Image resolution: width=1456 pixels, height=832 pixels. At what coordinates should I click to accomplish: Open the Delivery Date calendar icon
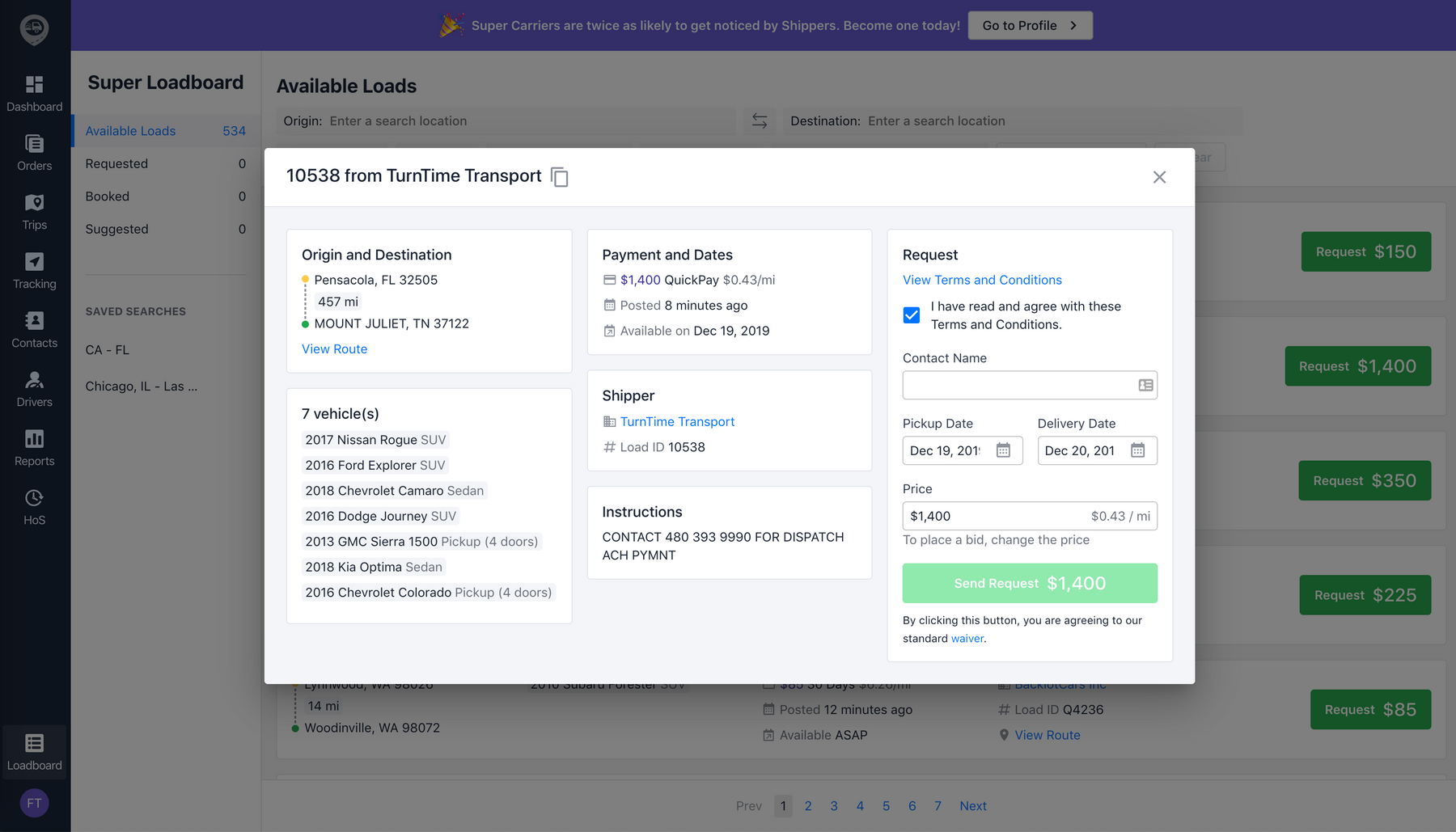point(1137,450)
